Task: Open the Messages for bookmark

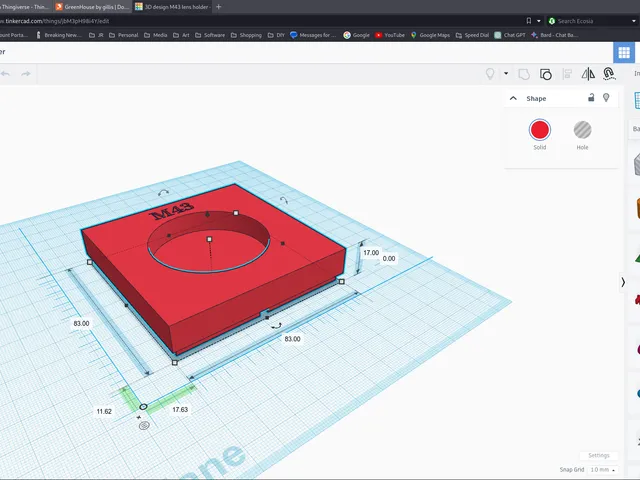Action: click(x=313, y=35)
